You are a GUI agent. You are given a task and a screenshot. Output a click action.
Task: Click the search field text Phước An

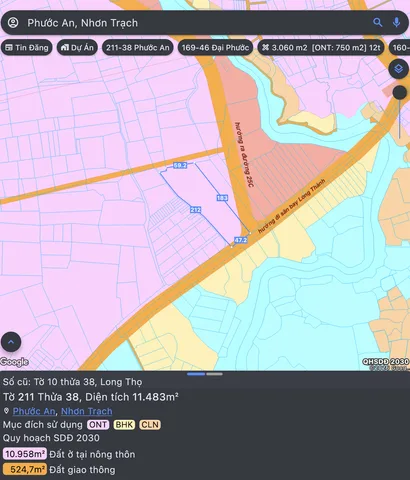51,23
